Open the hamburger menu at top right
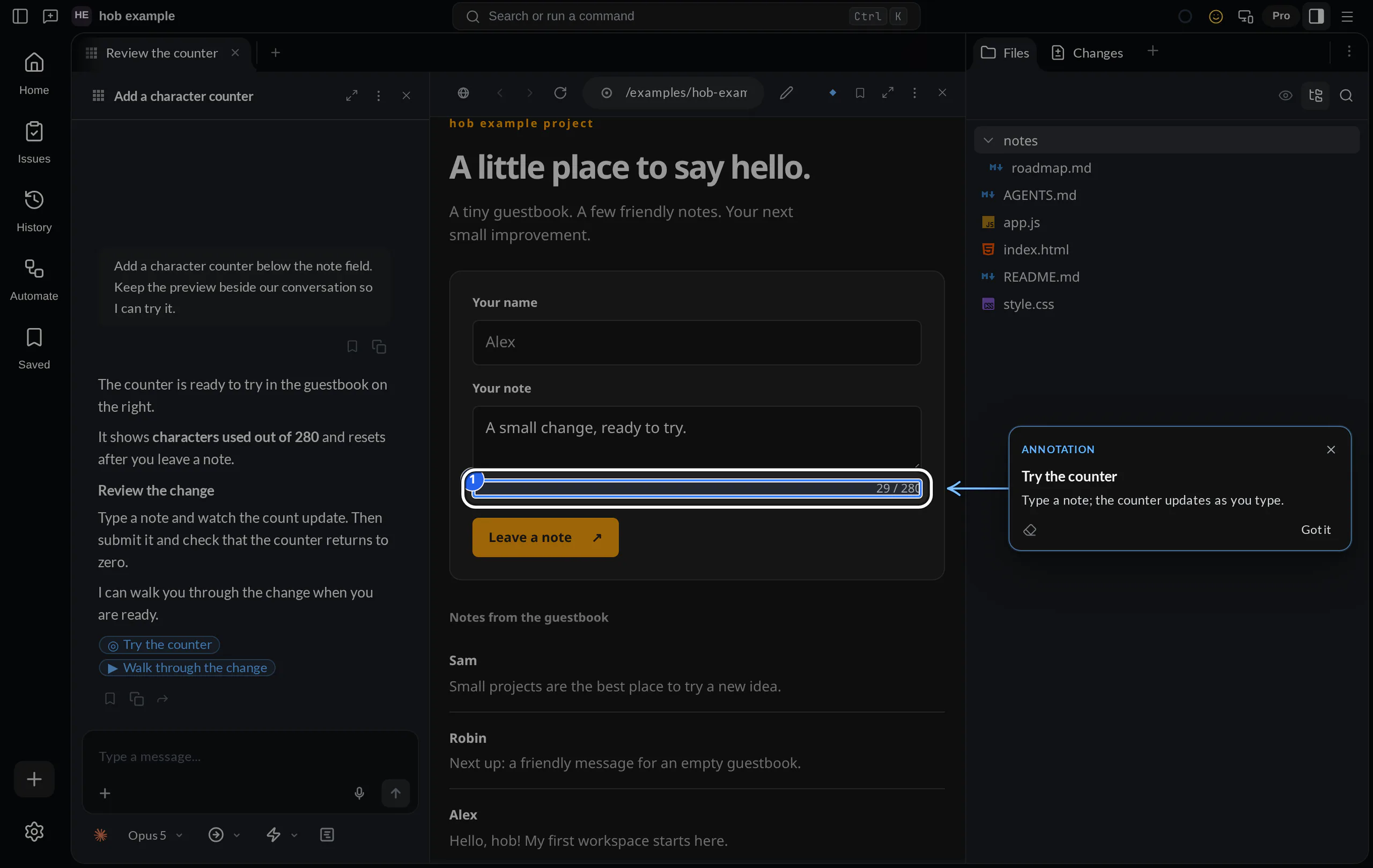Viewport: 1373px width, 868px height. [1347, 16]
